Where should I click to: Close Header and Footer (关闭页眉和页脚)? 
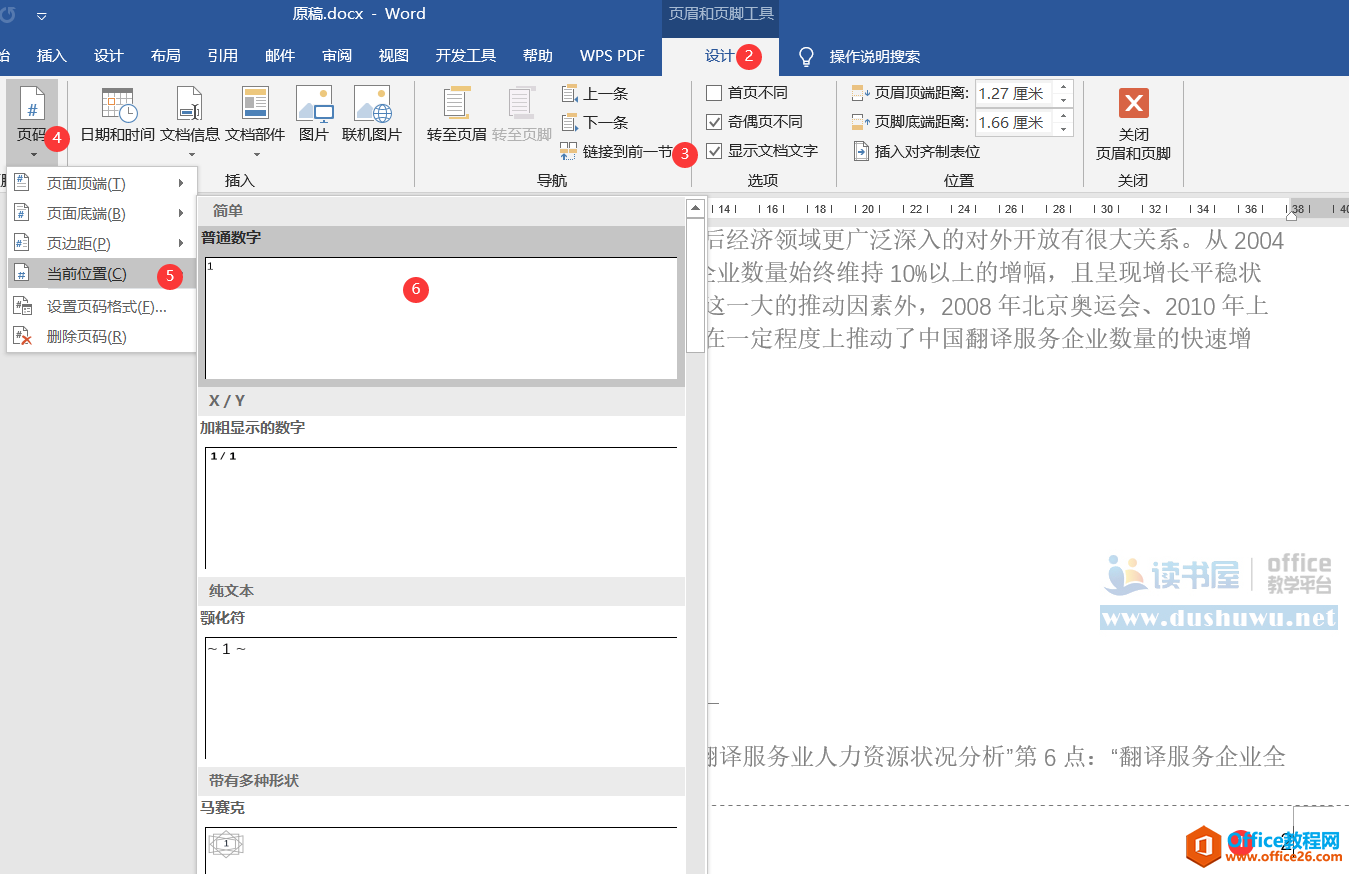pos(1133,123)
